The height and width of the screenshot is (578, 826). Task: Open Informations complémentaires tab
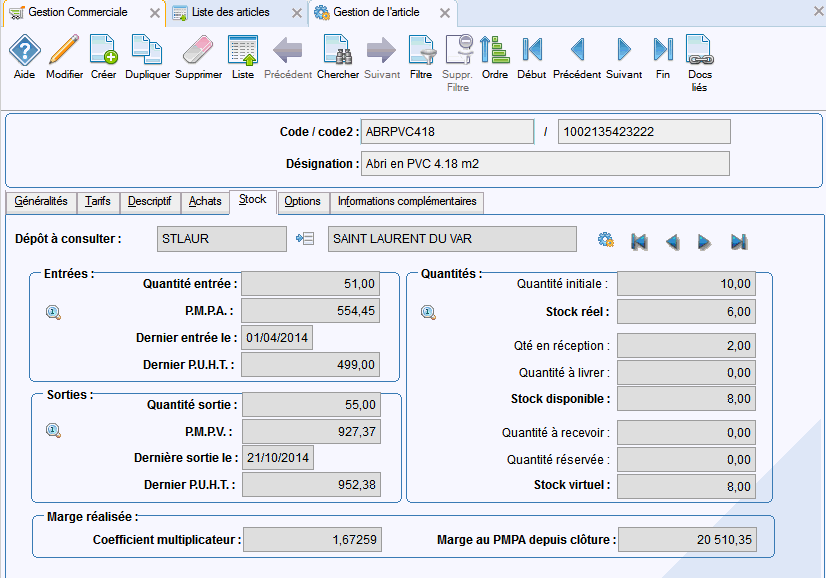[407, 201]
